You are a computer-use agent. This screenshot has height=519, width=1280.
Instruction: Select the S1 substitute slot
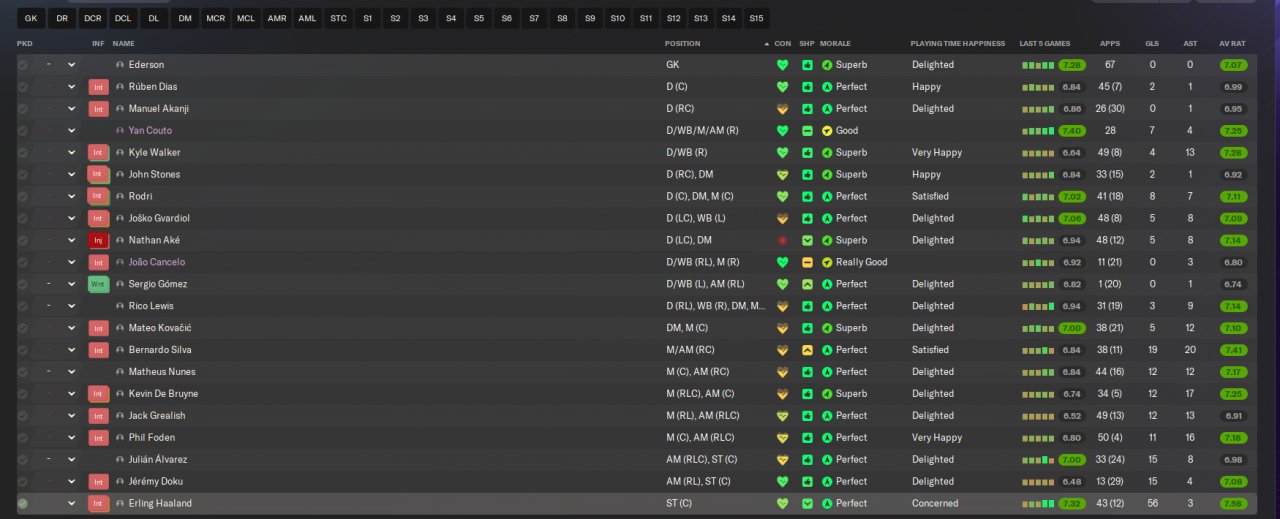pos(368,18)
